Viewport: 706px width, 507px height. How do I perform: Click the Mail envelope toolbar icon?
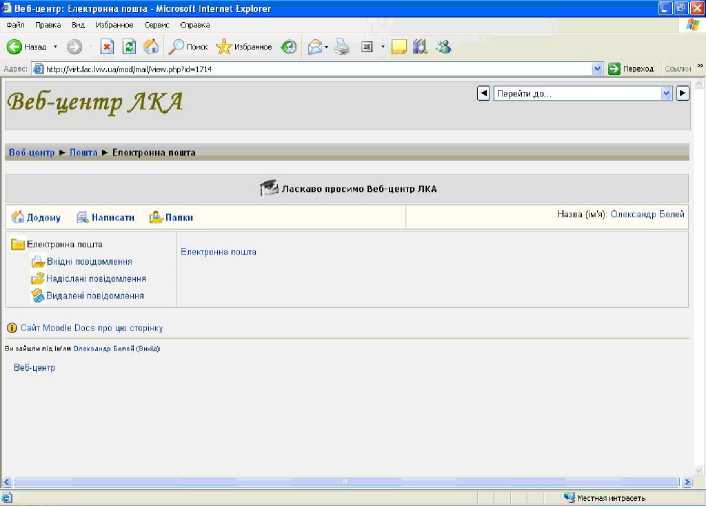click(315, 46)
